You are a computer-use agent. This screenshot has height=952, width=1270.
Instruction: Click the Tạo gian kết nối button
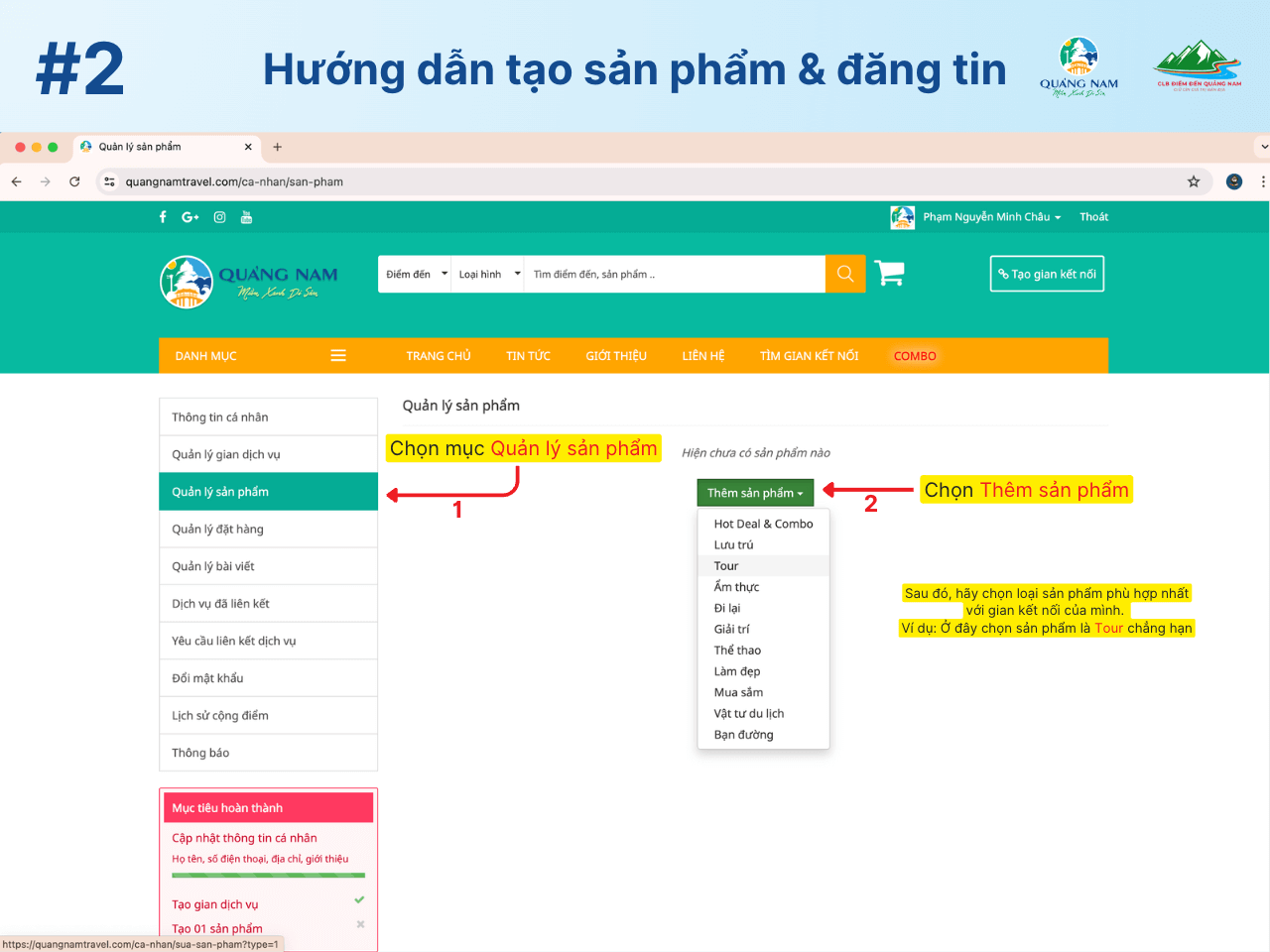click(x=1047, y=275)
